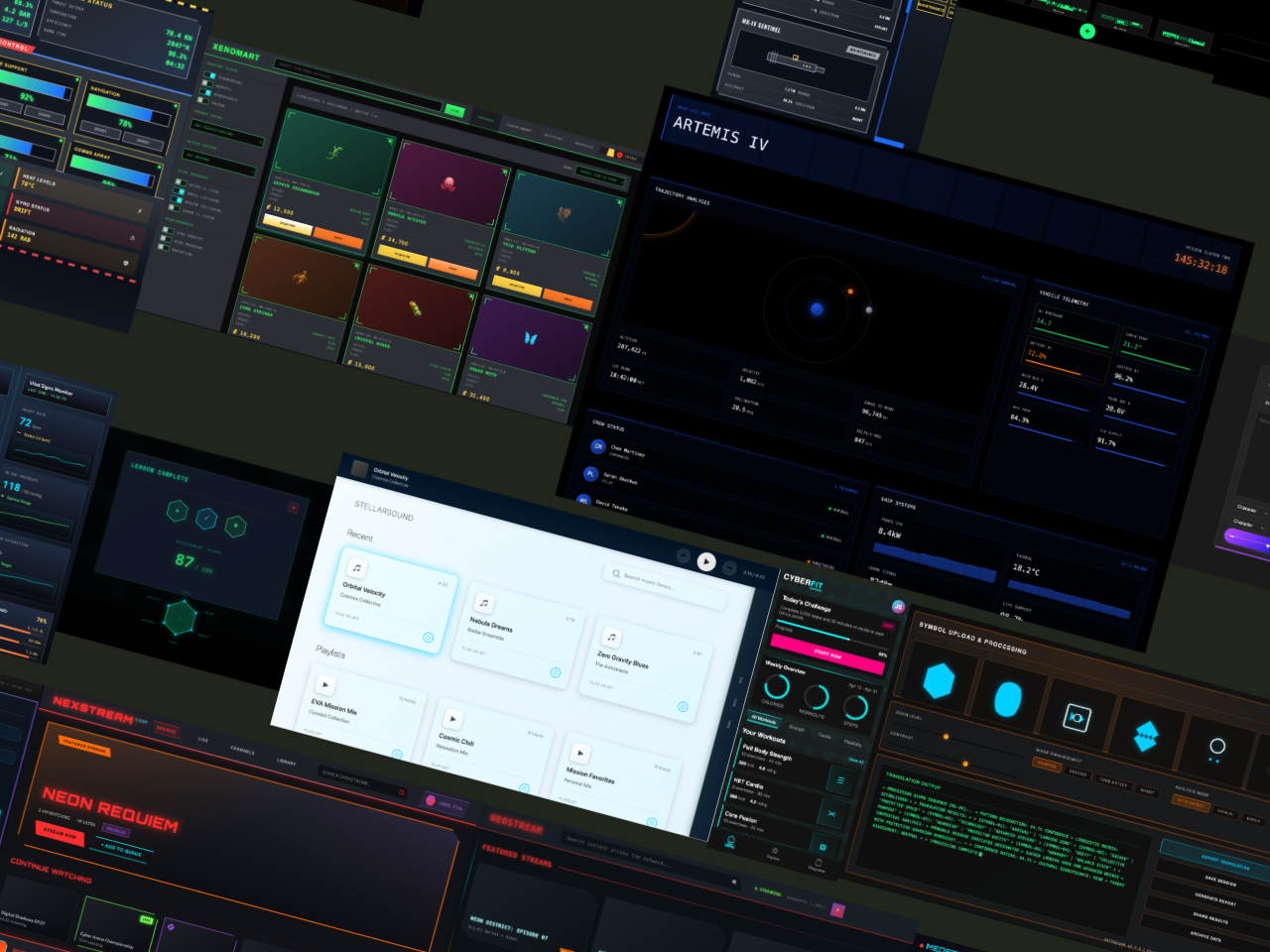This screenshot has width=1270, height=952.
Task: Click the NexStream search magnifier icon
Action: [402, 792]
